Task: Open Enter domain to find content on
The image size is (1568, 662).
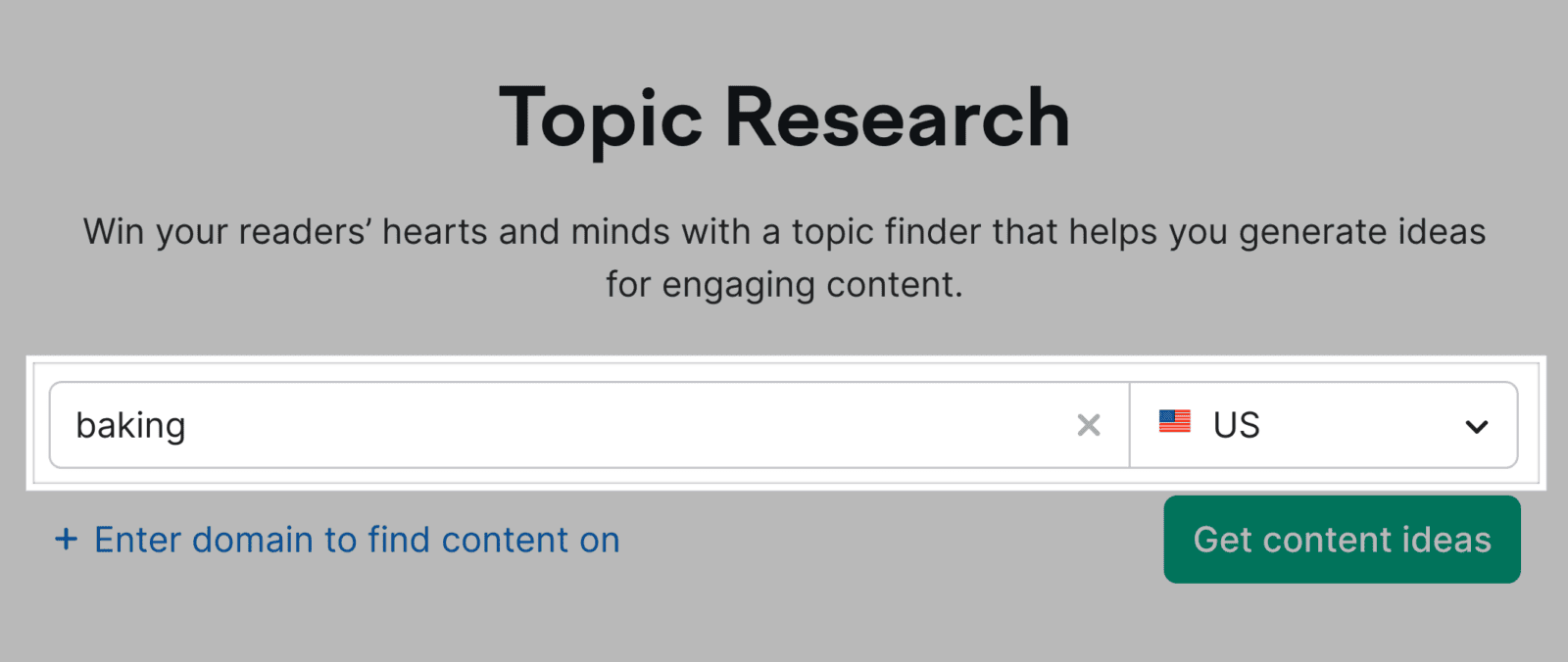Action: [x=356, y=540]
